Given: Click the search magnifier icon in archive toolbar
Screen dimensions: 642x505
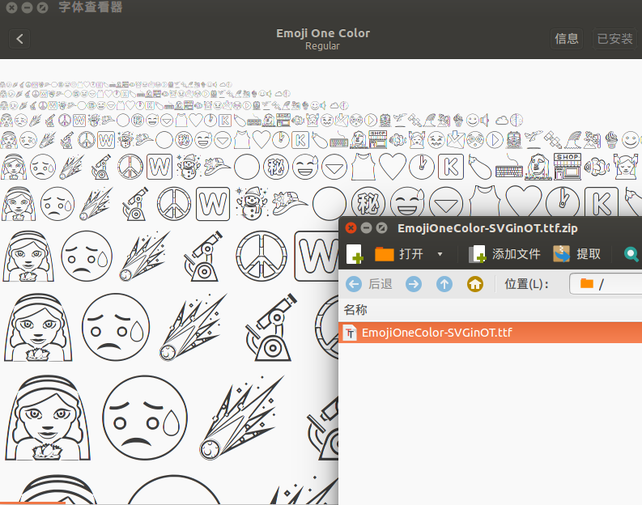Looking at the screenshot, I should tap(631, 255).
